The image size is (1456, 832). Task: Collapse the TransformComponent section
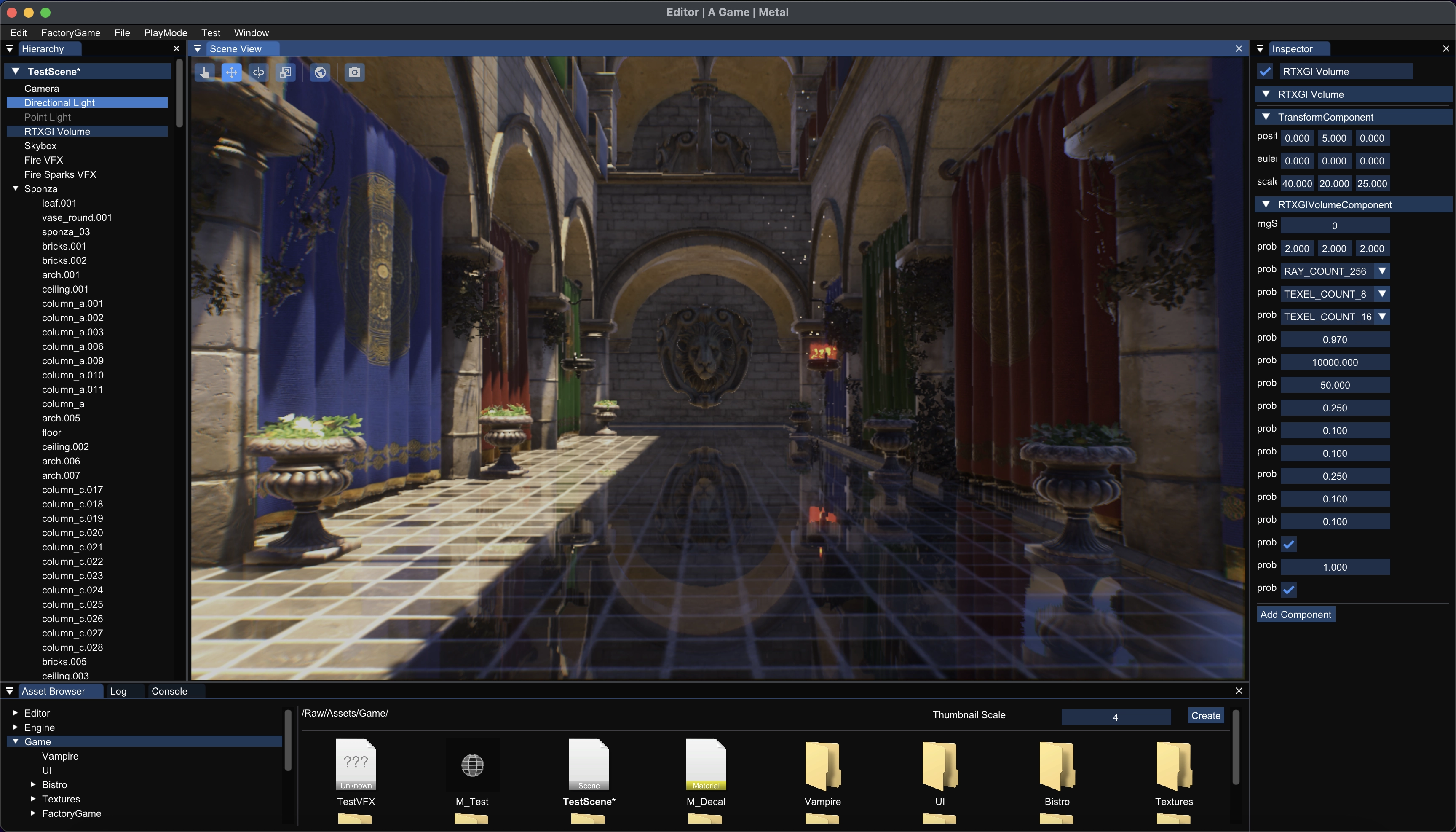[1266, 117]
